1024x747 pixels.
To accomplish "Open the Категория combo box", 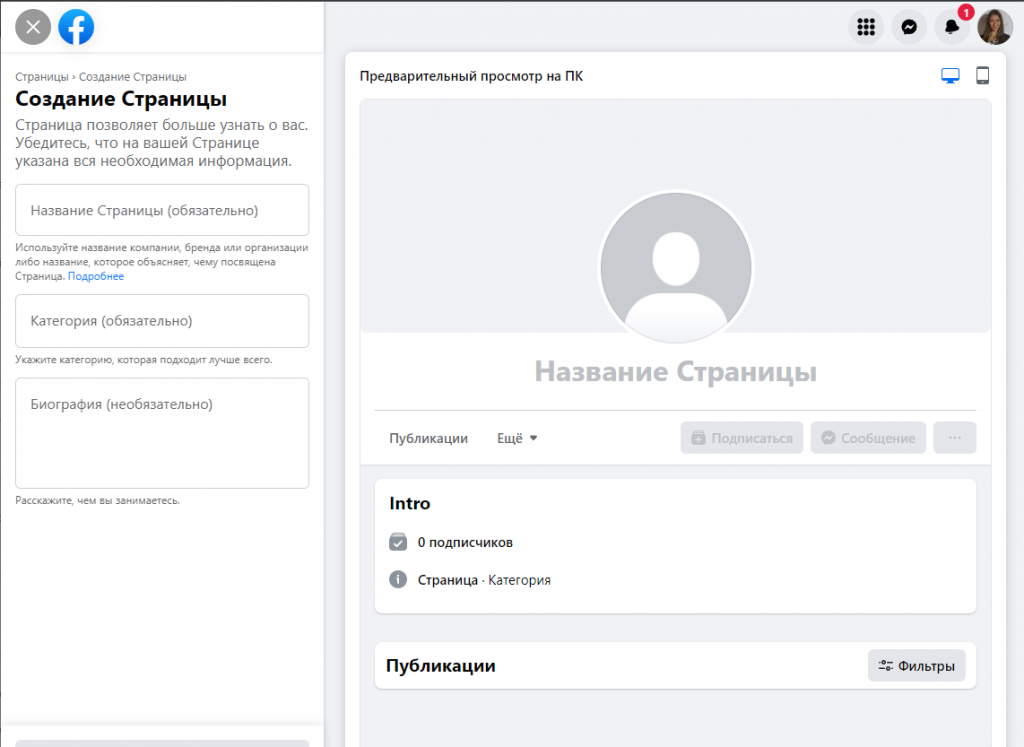I will (x=162, y=321).
